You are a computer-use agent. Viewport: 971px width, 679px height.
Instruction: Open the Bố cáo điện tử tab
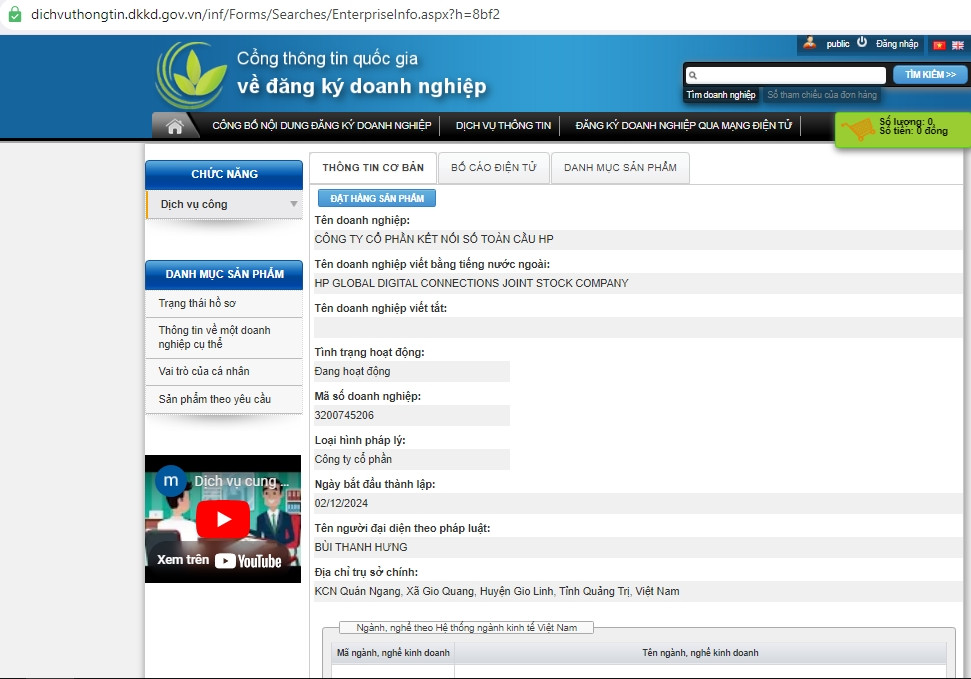point(493,168)
